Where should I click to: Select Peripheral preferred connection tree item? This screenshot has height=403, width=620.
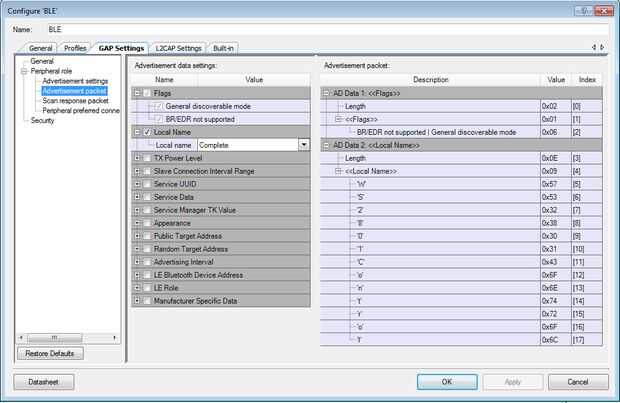[x=81, y=111]
